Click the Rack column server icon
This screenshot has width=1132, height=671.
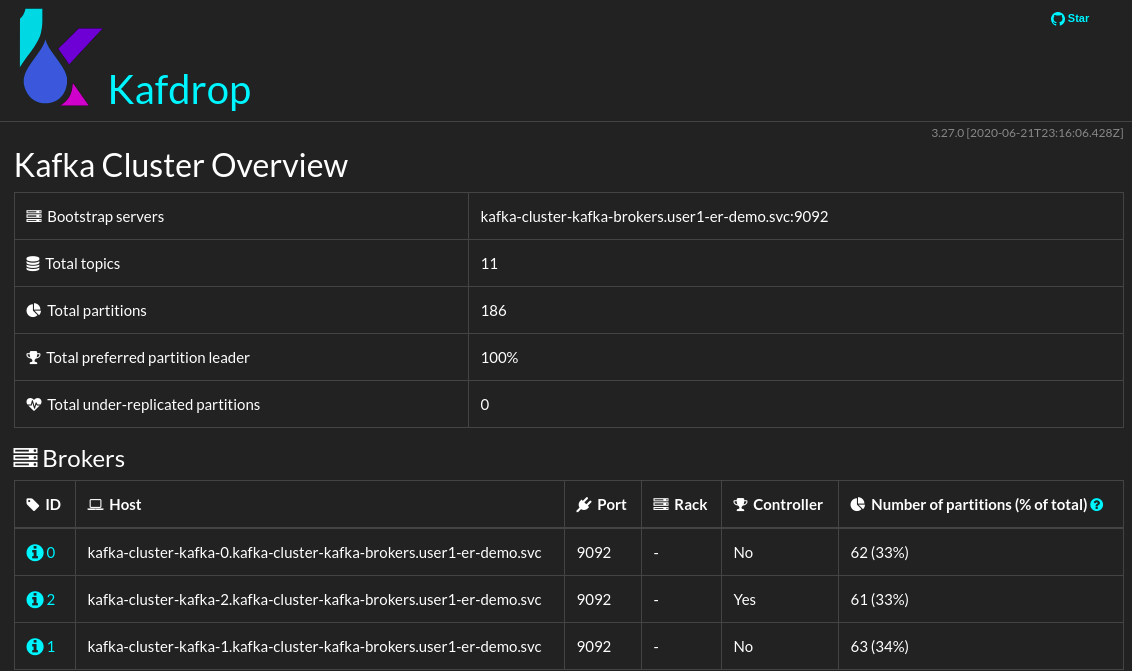[x=661, y=504]
